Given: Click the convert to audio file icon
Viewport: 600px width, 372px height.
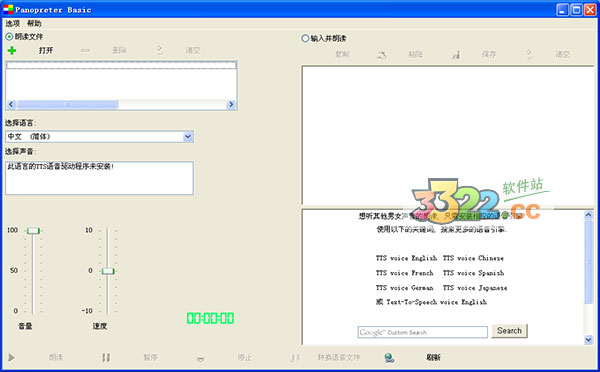Looking at the screenshot, I should coord(295,357).
